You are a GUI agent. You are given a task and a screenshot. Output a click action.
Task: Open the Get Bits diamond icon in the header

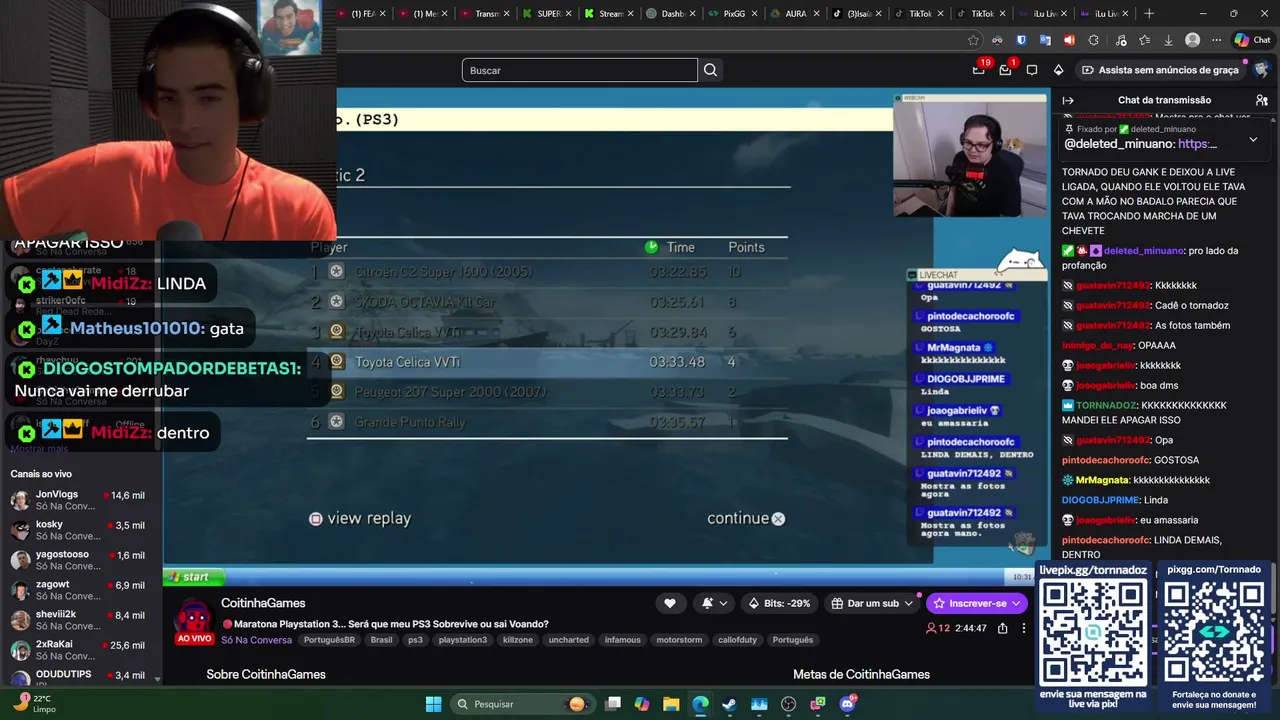[x=1059, y=70]
